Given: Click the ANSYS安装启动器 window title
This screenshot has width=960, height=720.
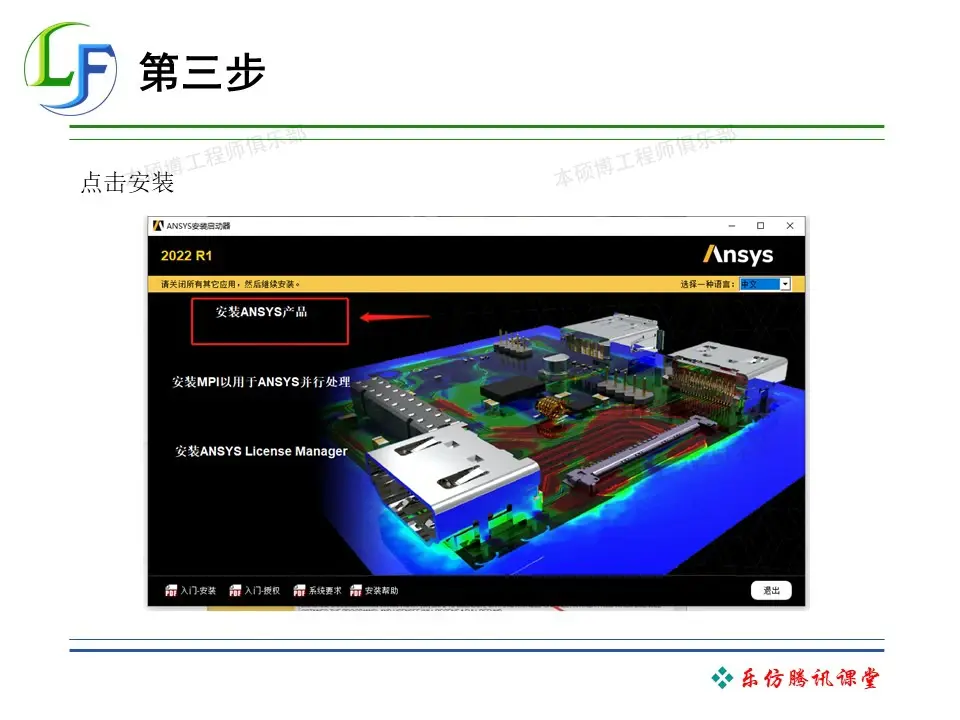Looking at the screenshot, I should 198,226.
